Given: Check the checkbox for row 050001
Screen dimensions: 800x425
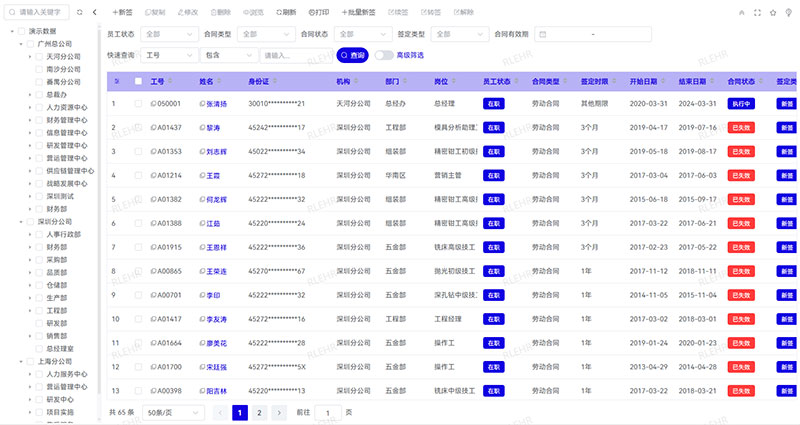Looking at the screenshot, I should [138, 104].
